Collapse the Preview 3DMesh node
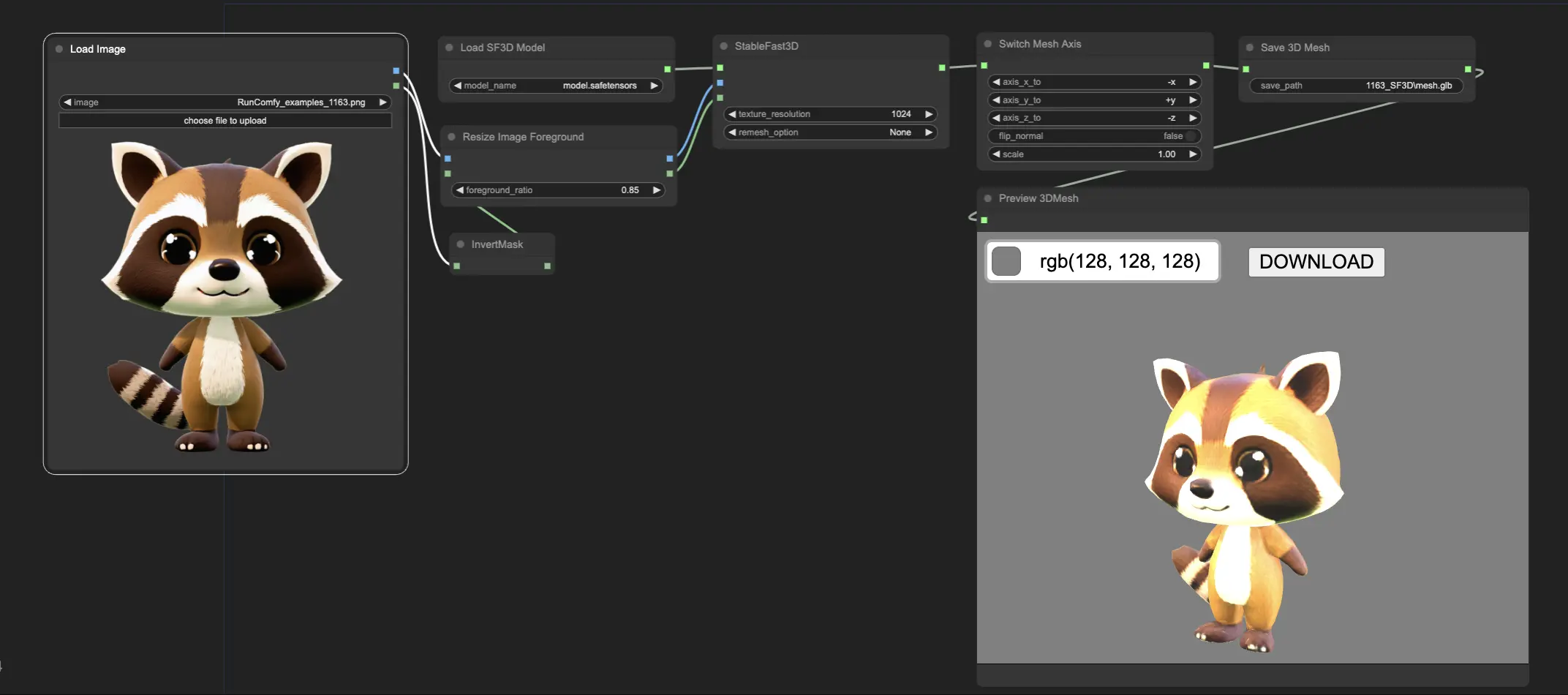Image resolution: width=1568 pixels, height=695 pixels. [x=988, y=198]
